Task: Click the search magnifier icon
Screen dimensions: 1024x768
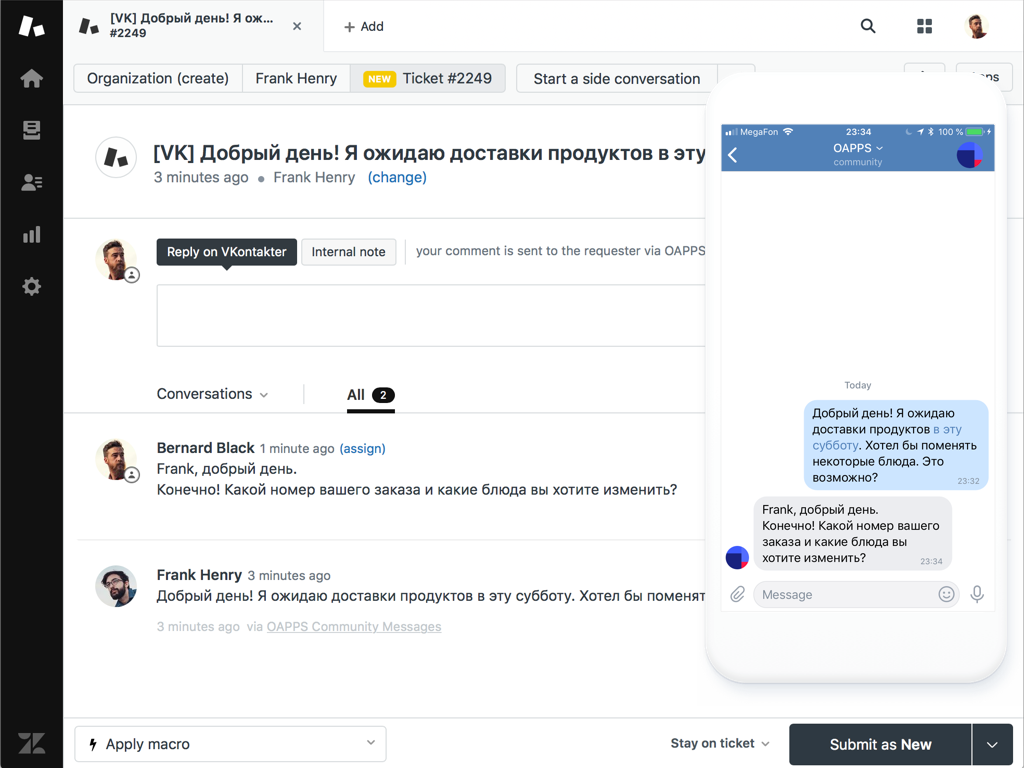Action: click(x=868, y=27)
